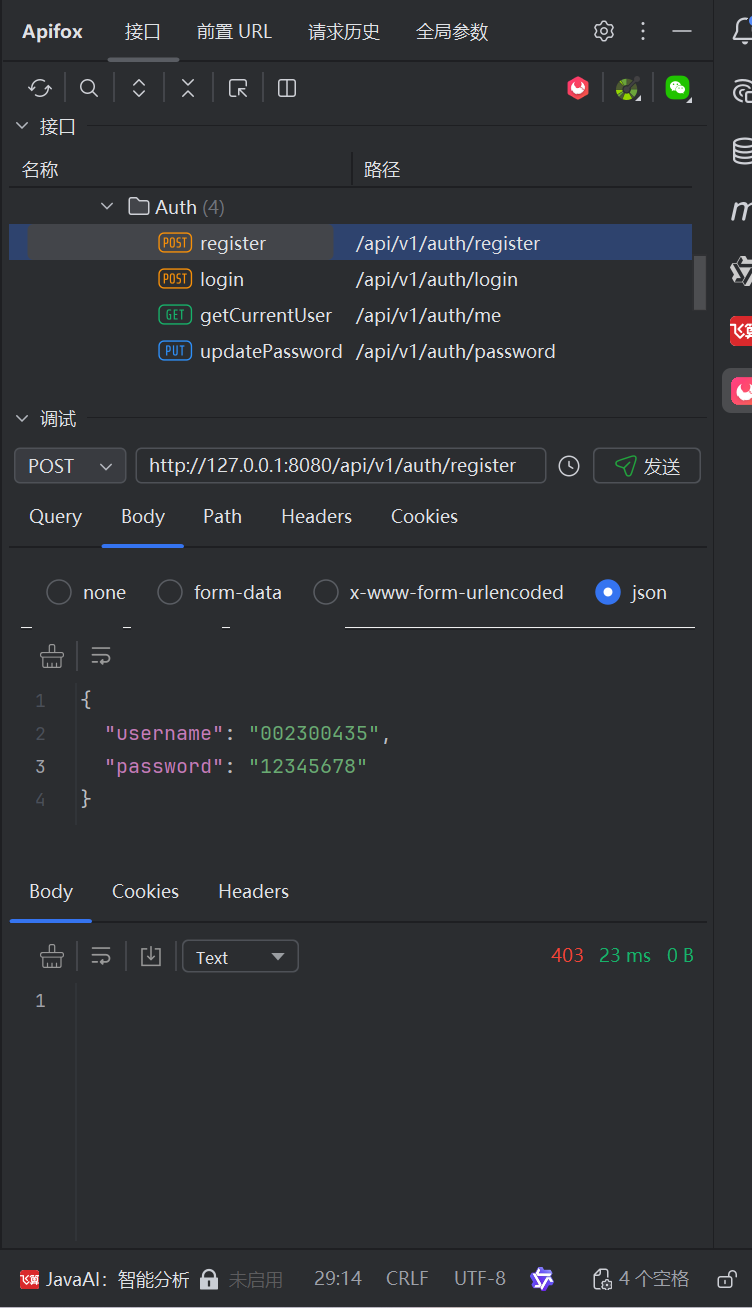Select the register endpoint row

pyautogui.click(x=350, y=243)
